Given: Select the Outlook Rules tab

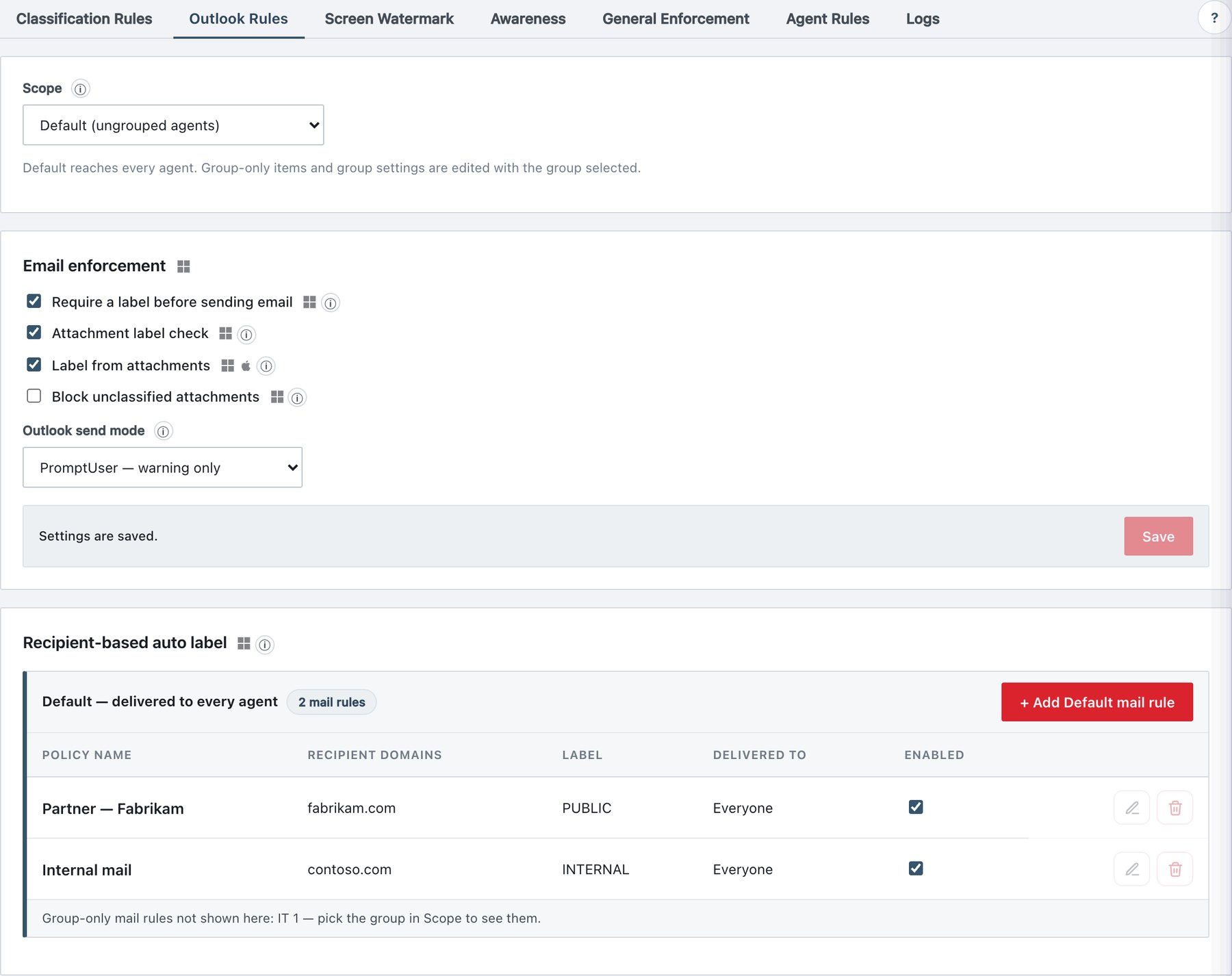Looking at the screenshot, I should [238, 19].
